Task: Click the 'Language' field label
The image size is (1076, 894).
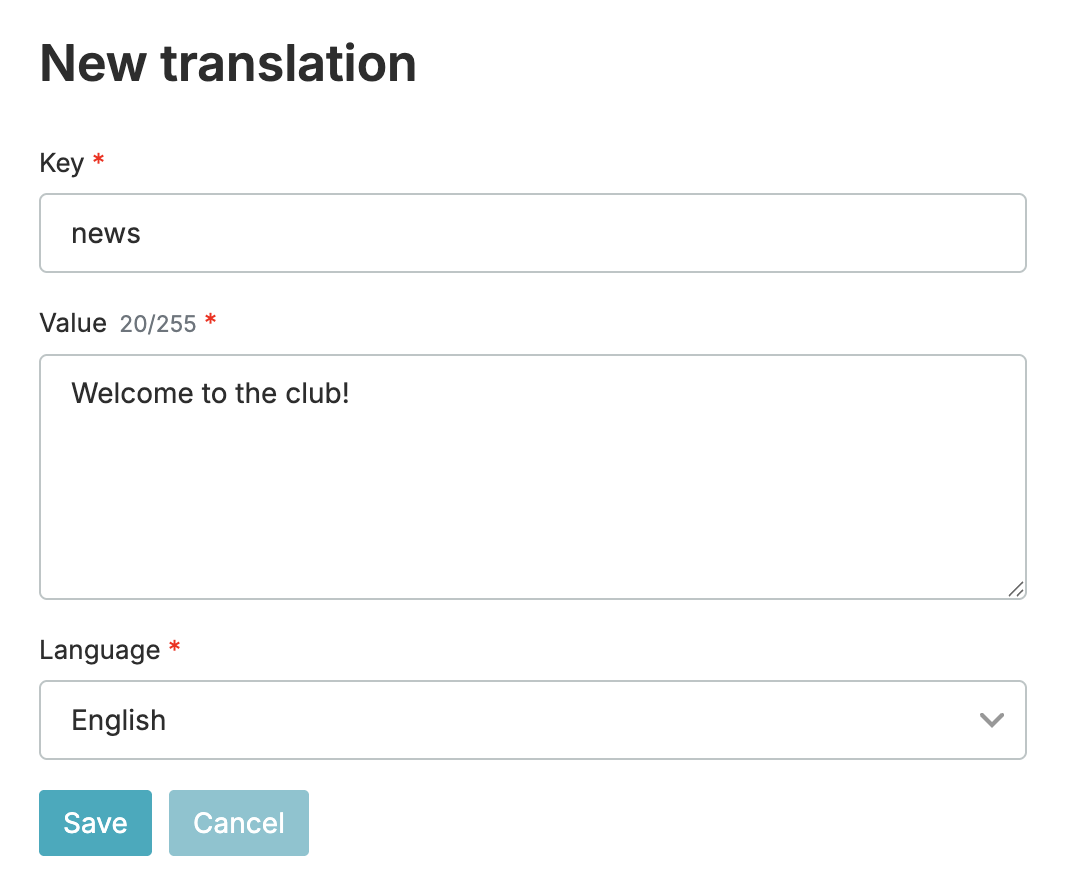Action: (99, 650)
